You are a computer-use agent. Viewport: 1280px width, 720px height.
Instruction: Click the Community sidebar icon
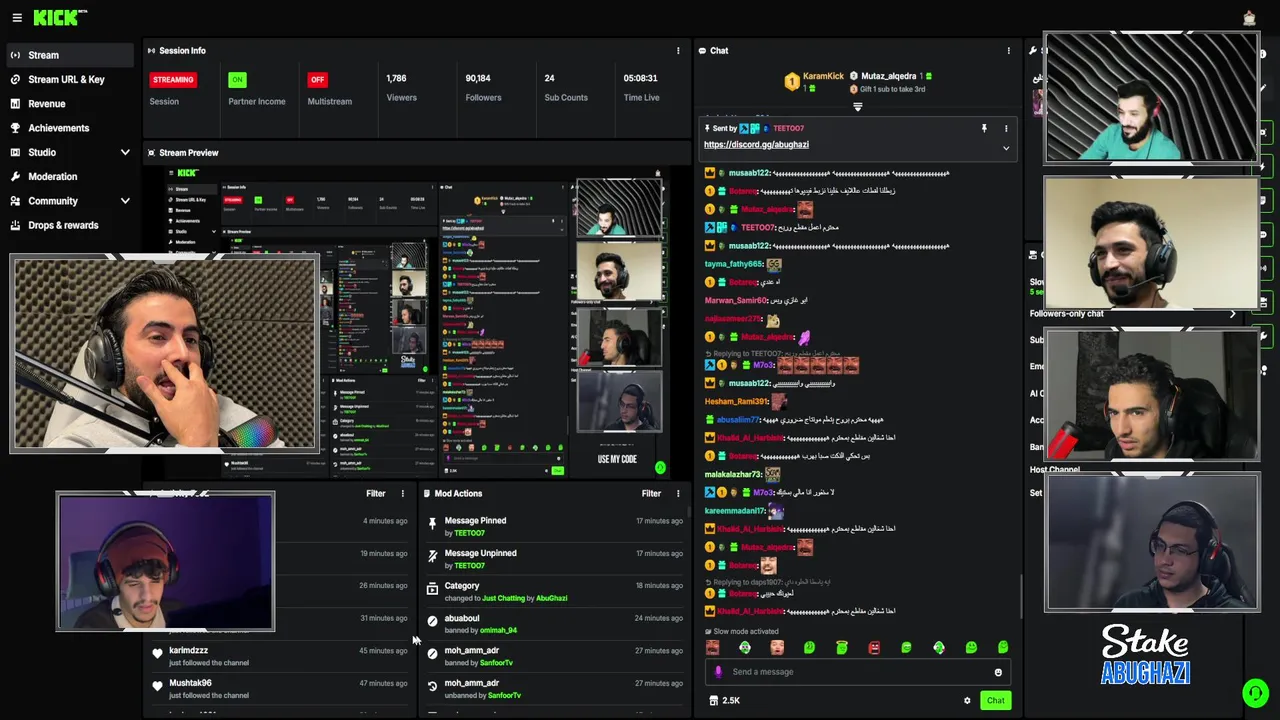point(16,201)
